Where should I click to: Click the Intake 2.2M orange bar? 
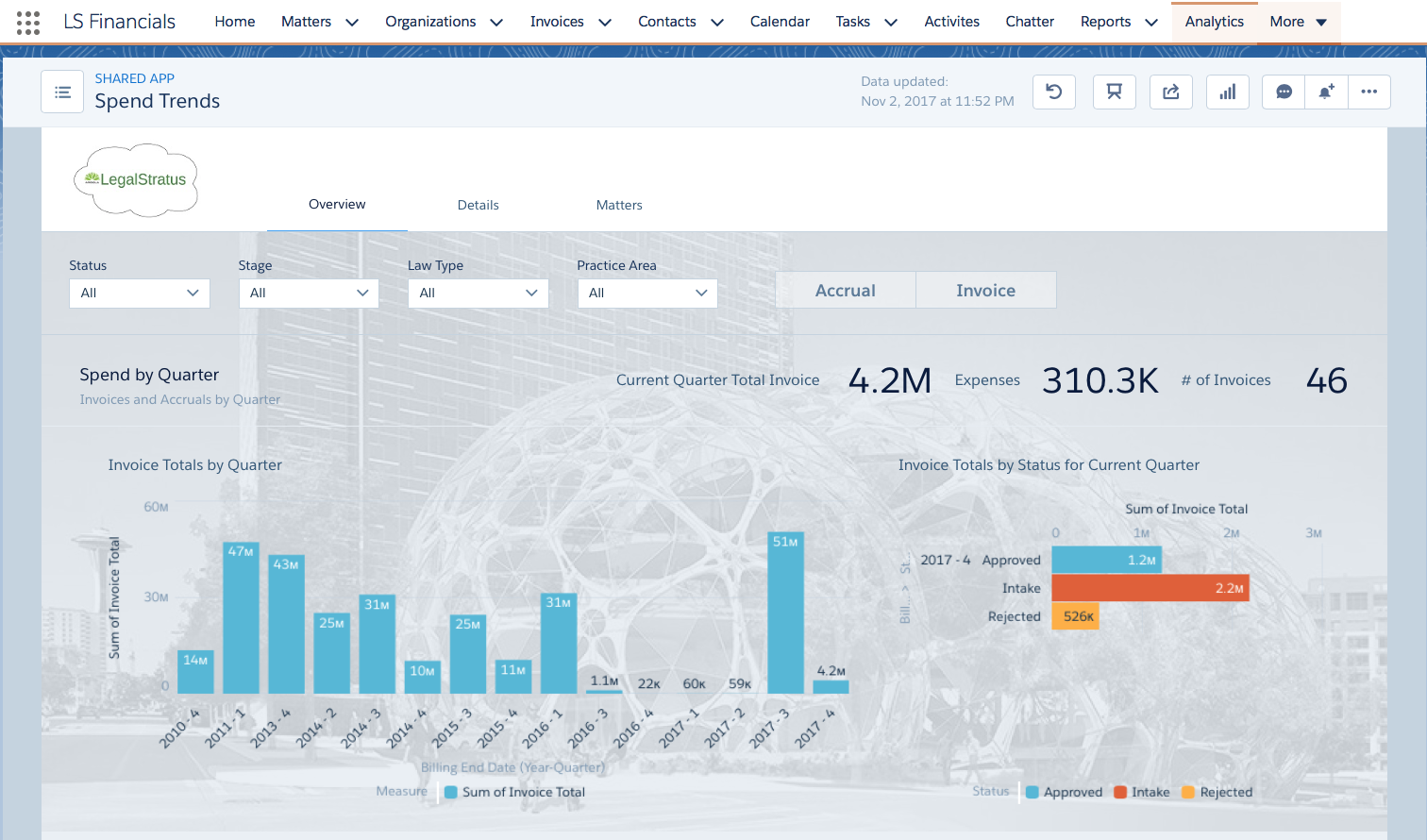click(1150, 588)
